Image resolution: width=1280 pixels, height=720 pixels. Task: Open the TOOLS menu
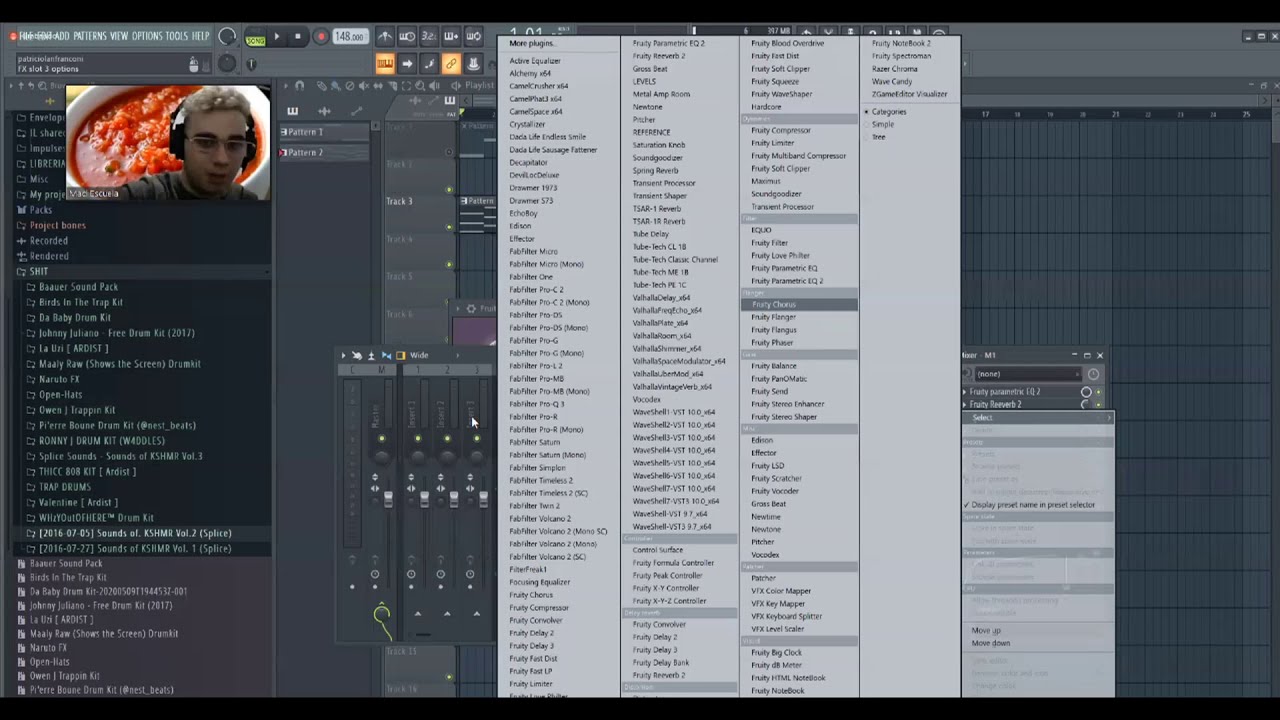[177, 36]
